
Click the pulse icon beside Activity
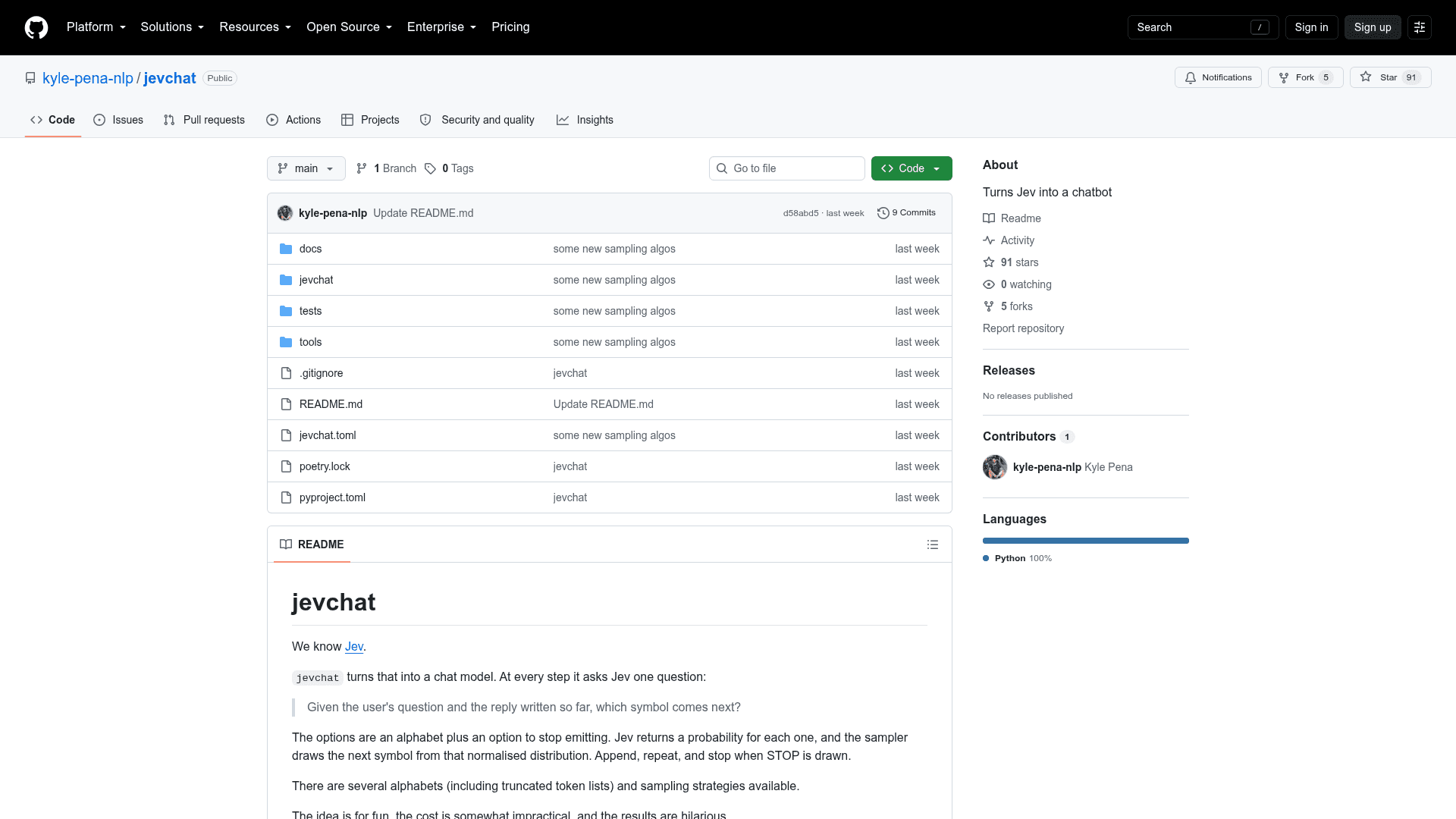[x=989, y=240]
